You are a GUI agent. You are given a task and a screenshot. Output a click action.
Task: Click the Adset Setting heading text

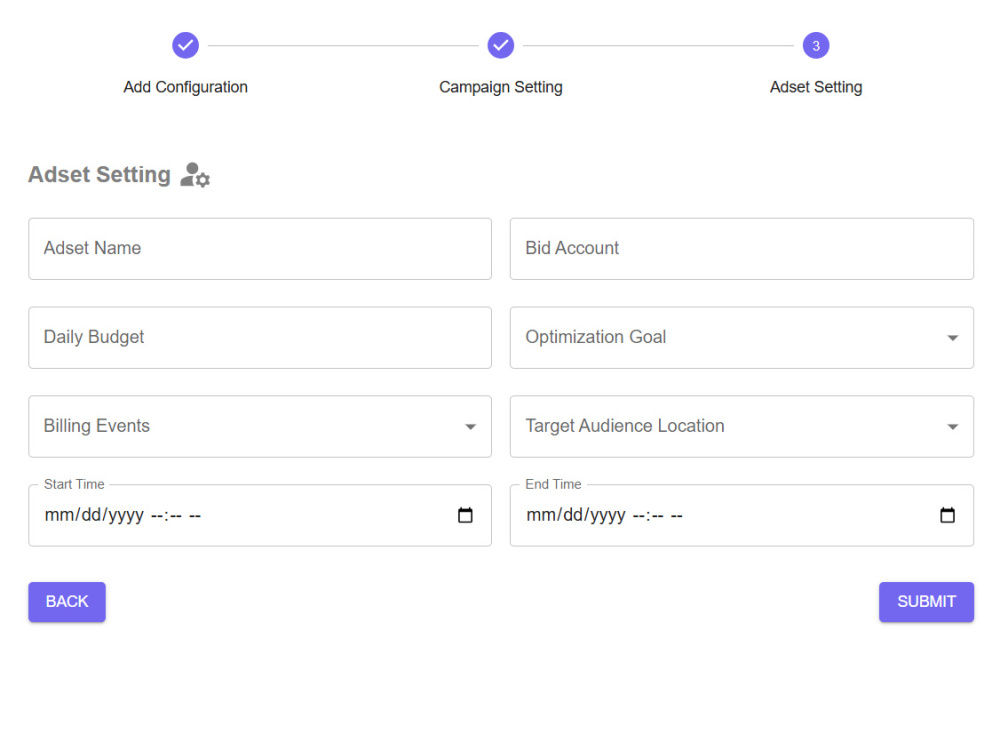[x=99, y=174]
